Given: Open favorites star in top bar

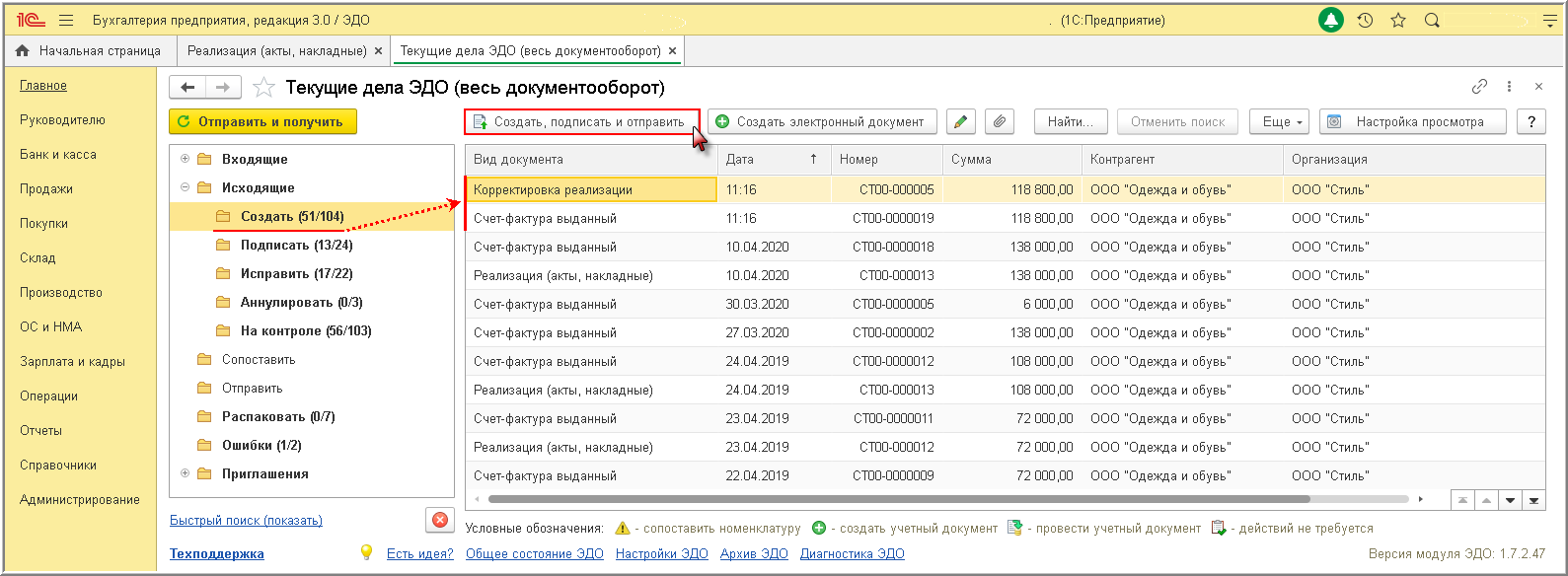Looking at the screenshot, I should point(1398,20).
